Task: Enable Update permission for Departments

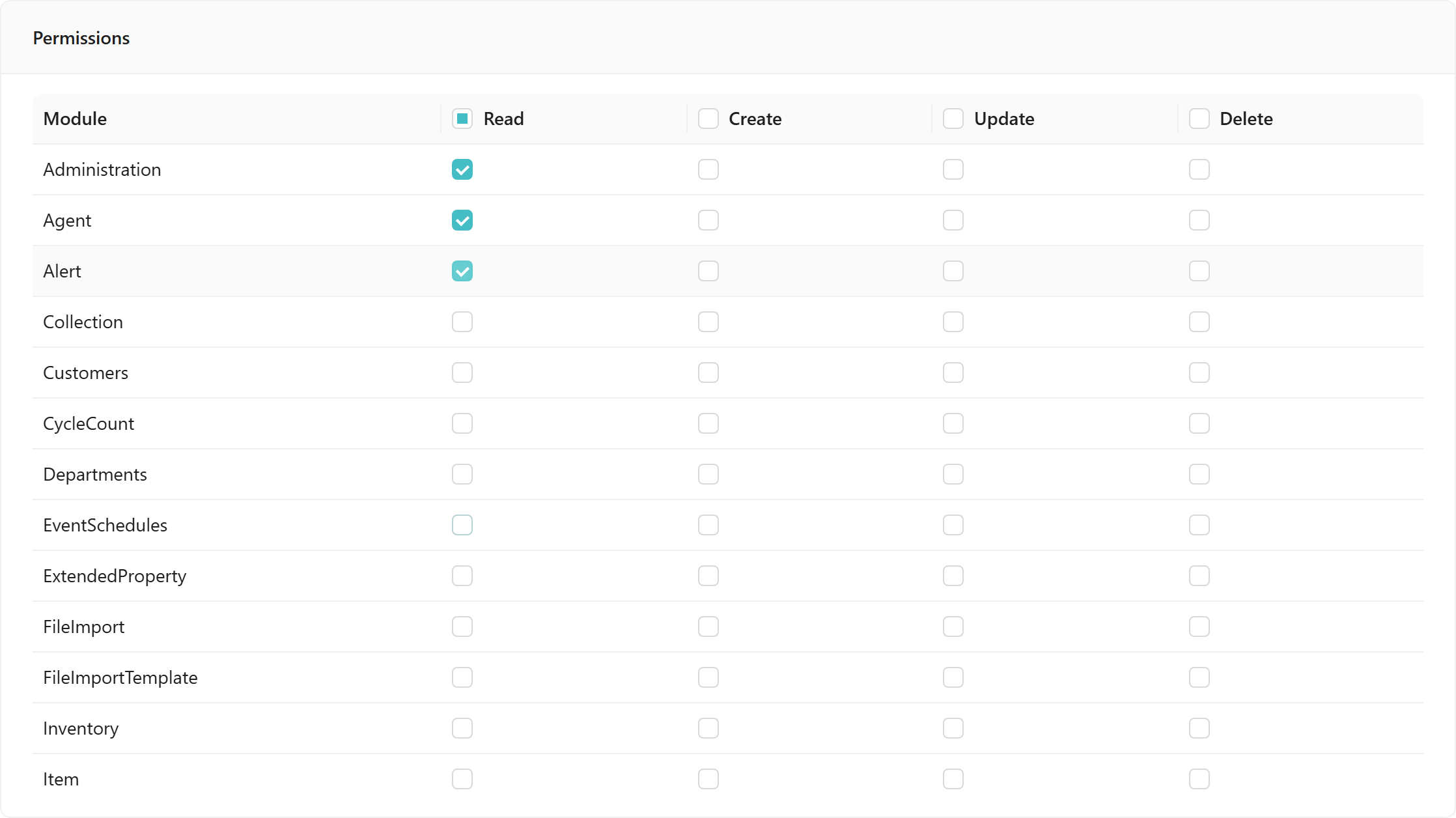Action: [x=953, y=474]
